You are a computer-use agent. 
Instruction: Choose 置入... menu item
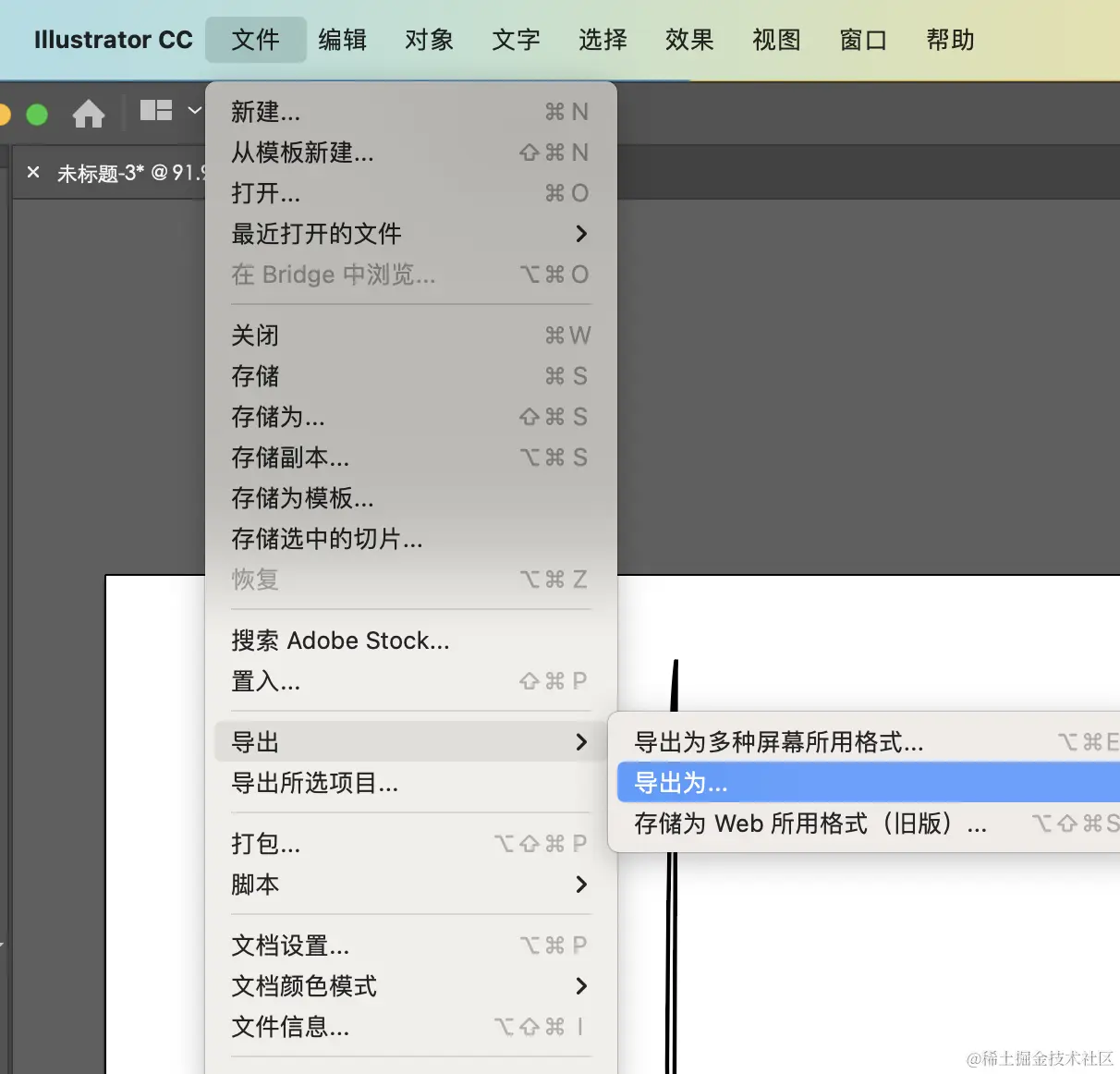[410, 681]
